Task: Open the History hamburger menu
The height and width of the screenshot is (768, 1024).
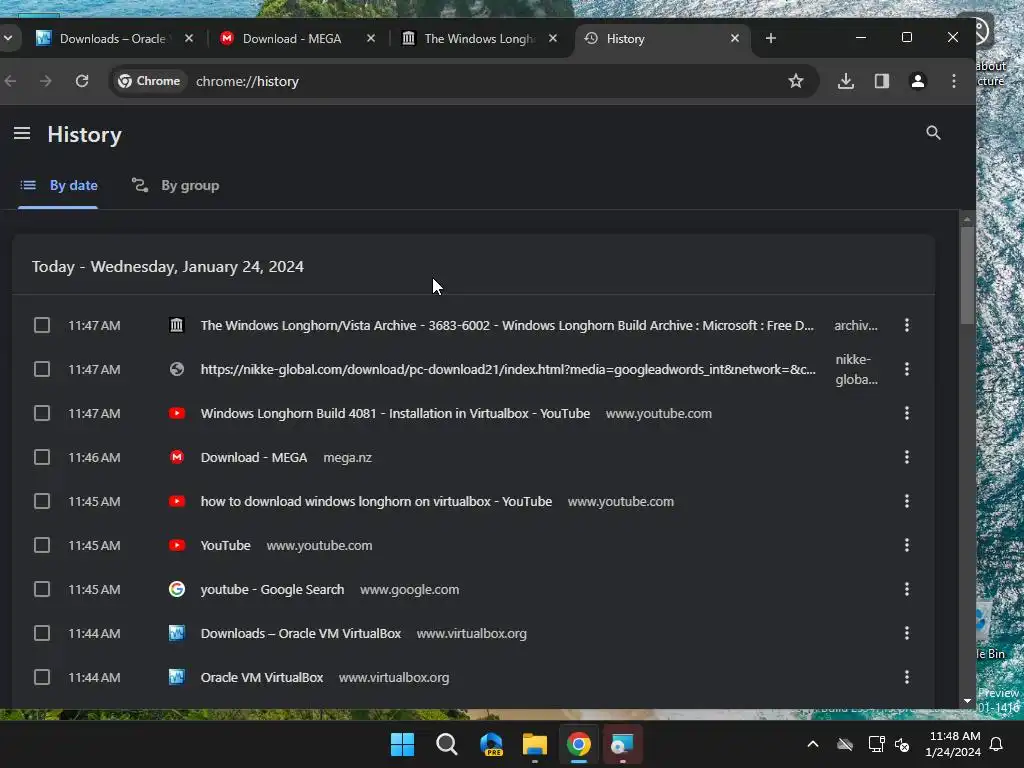Action: tap(22, 133)
